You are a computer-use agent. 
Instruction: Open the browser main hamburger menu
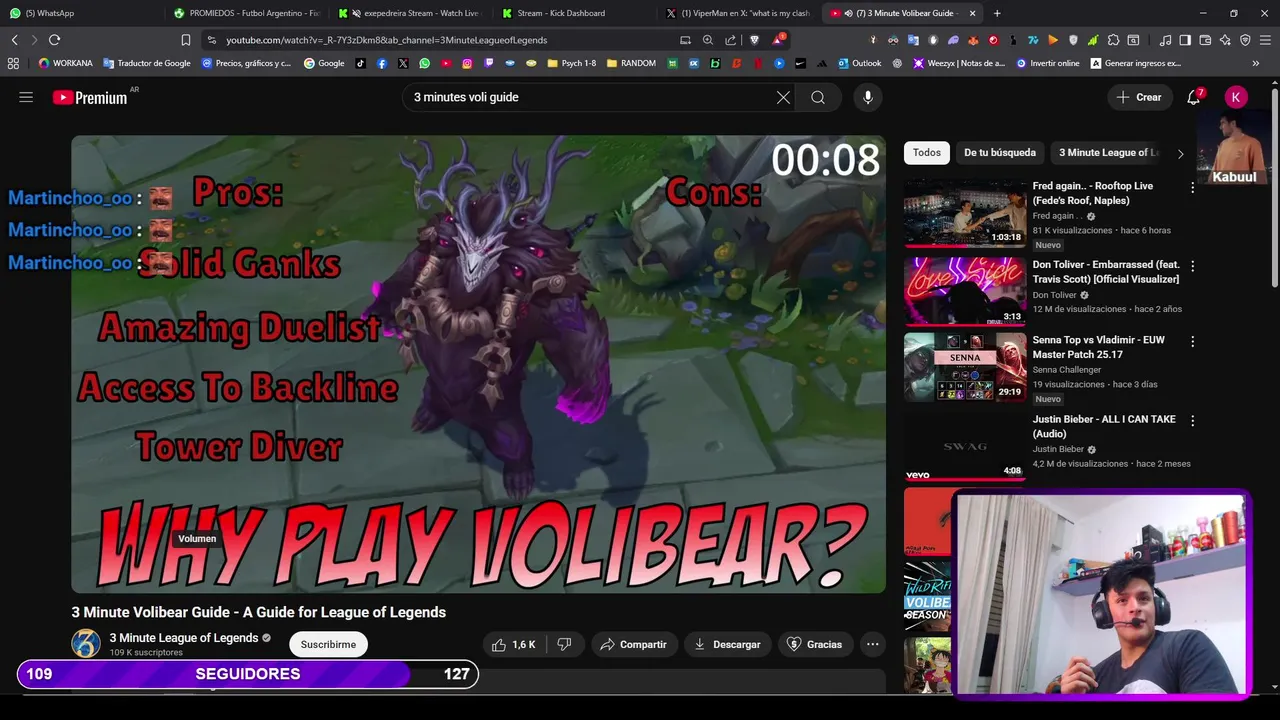tap(1265, 40)
